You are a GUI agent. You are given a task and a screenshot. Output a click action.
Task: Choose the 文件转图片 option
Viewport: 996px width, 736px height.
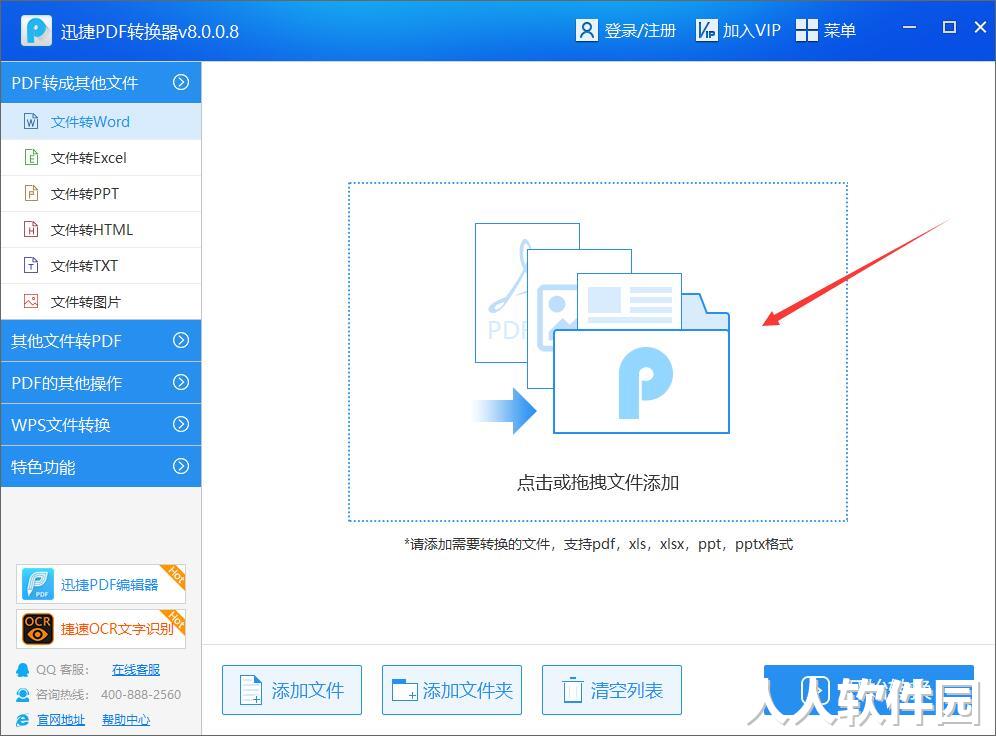tap(101, 302)
